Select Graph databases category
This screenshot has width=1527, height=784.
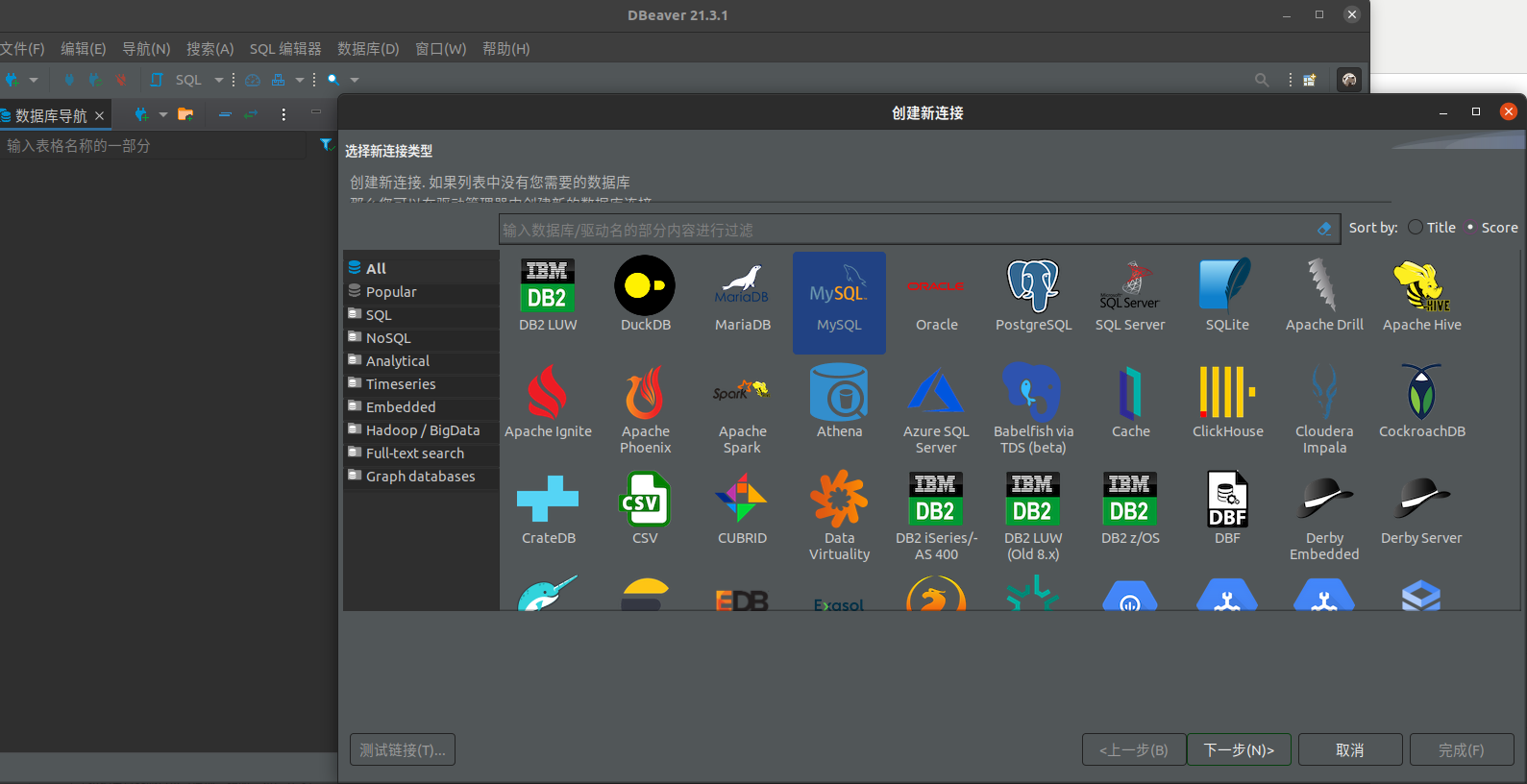pyautogui.click(x=421, y=476)
